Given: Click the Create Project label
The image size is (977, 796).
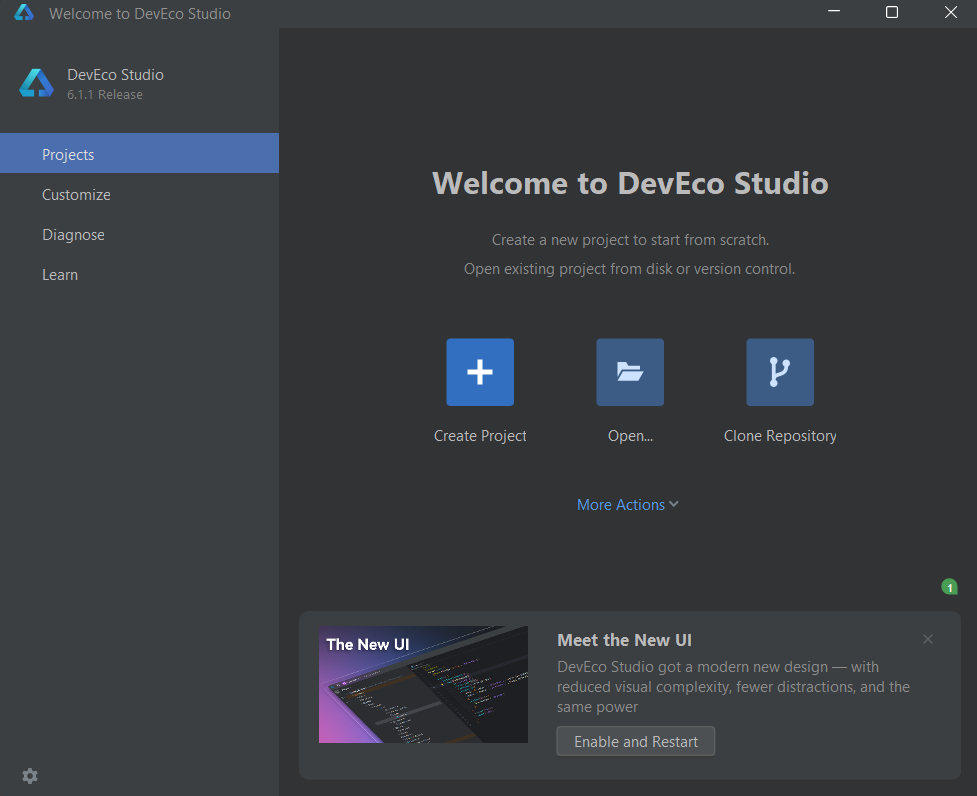Looking at the screenshot, I should pyautogui.click(x=480, y=435).
